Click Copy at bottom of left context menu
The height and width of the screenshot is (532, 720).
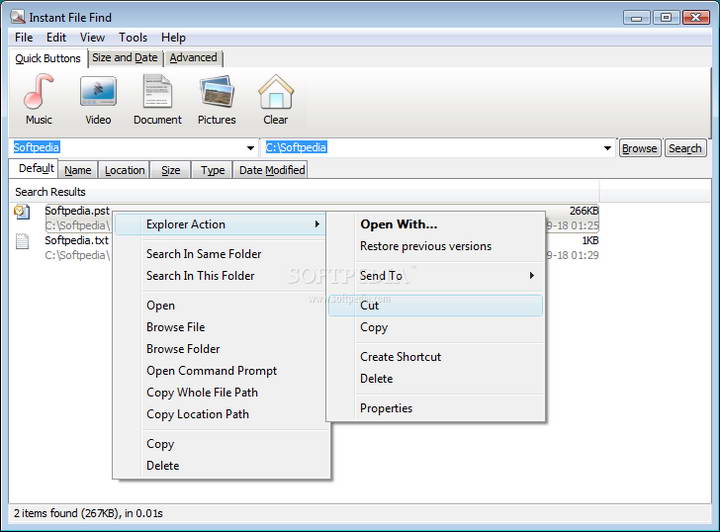pyautogui.click(x=160, y=444)
